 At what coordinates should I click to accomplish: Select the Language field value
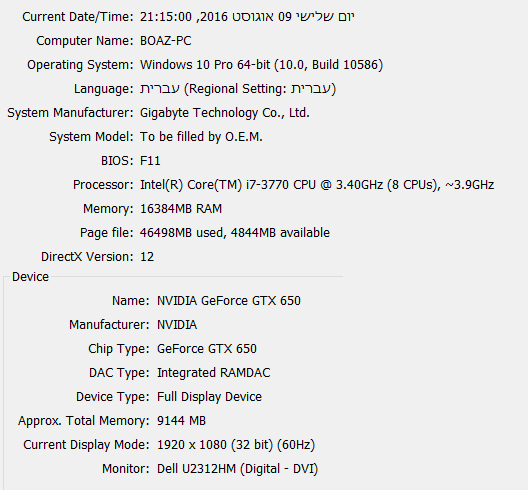[x=238, y=89]
